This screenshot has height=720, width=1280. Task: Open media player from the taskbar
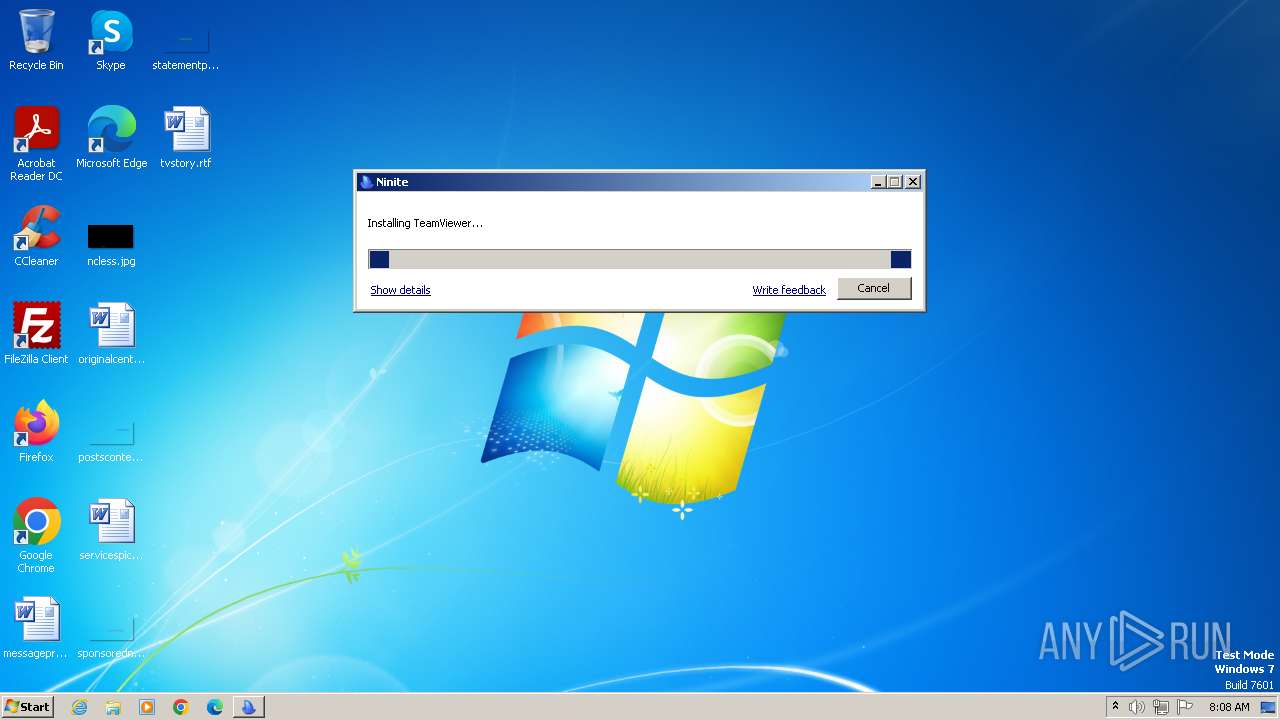click(x=147, y=707)
